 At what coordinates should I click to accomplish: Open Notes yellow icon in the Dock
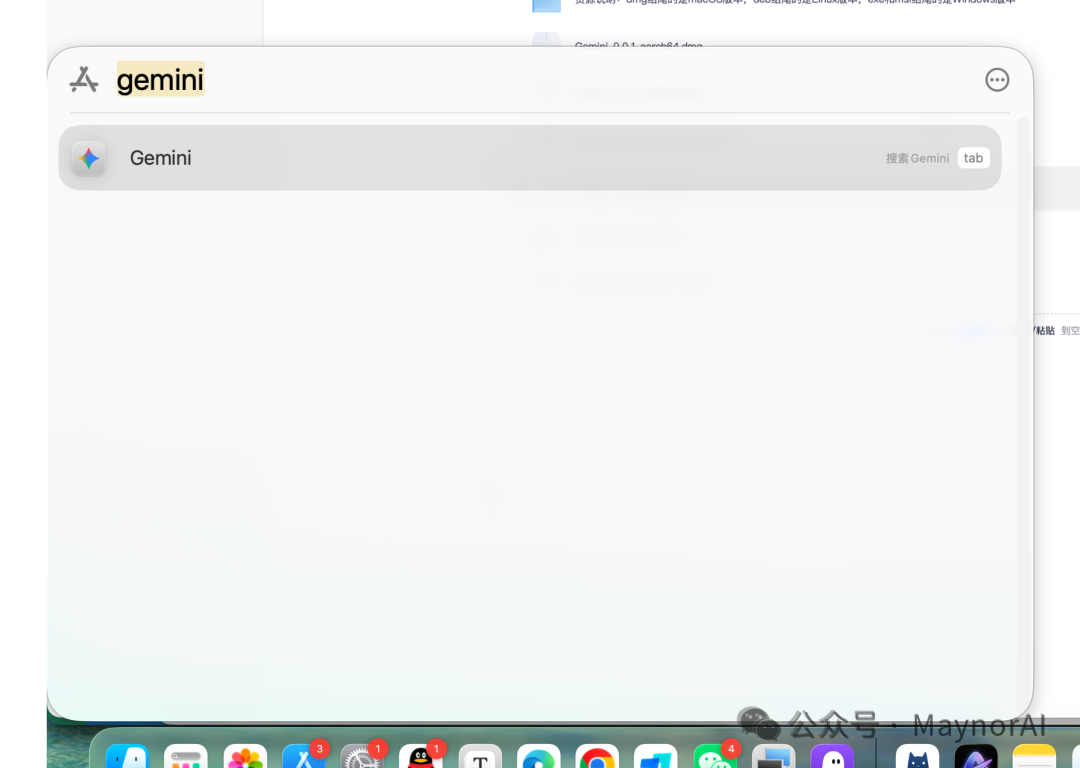(x=1035, y=756)
